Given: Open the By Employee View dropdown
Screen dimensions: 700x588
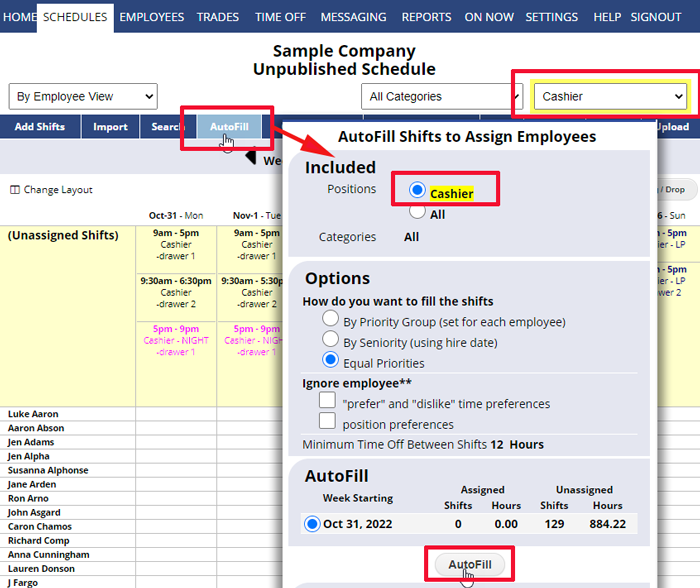Looking at the screenshot, I should point(83,97).
